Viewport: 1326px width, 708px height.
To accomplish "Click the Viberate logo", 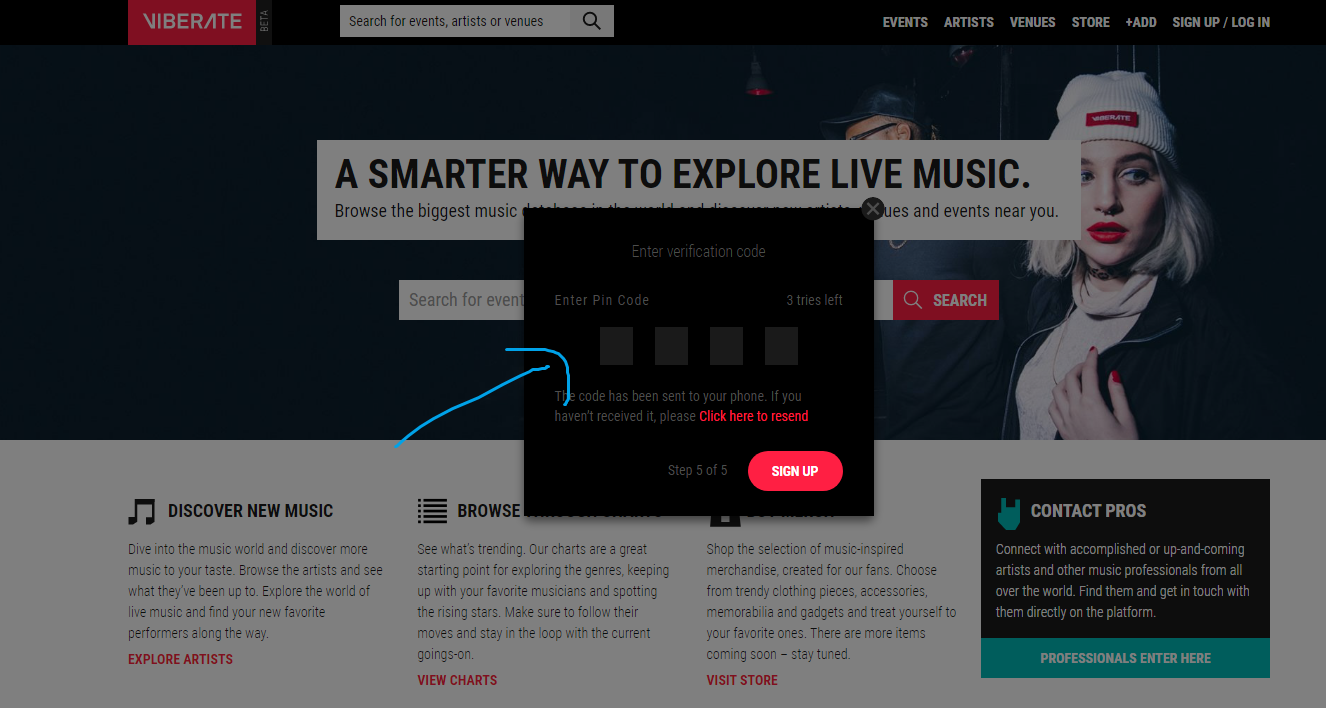I will point(192,22).
